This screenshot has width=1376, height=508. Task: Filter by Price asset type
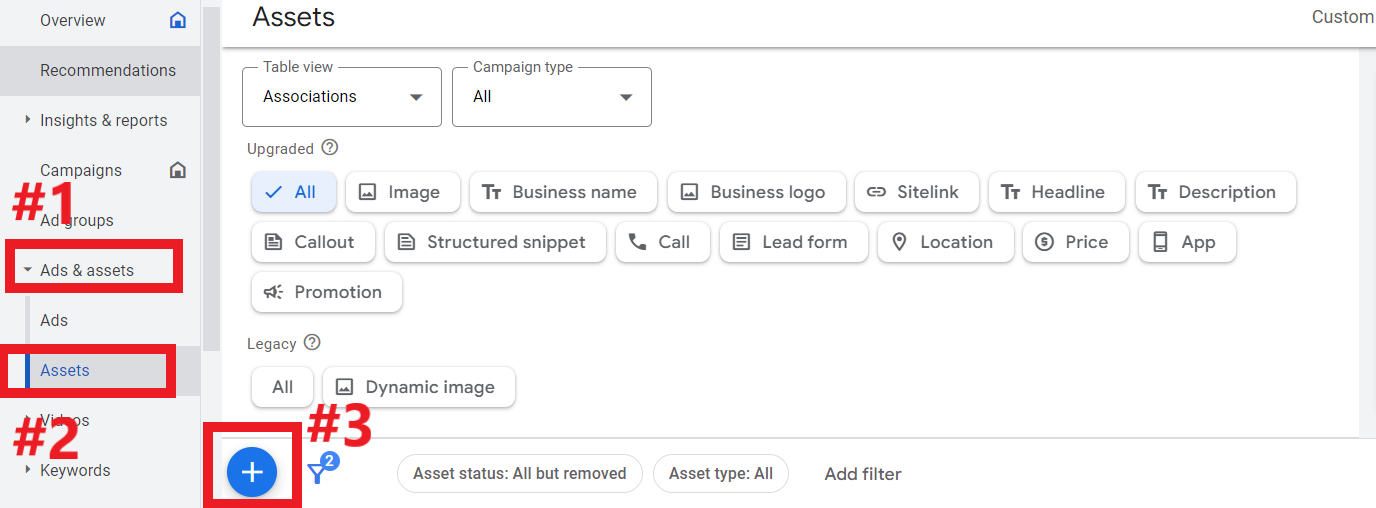pyautogui.click(x=1075, y=242)
